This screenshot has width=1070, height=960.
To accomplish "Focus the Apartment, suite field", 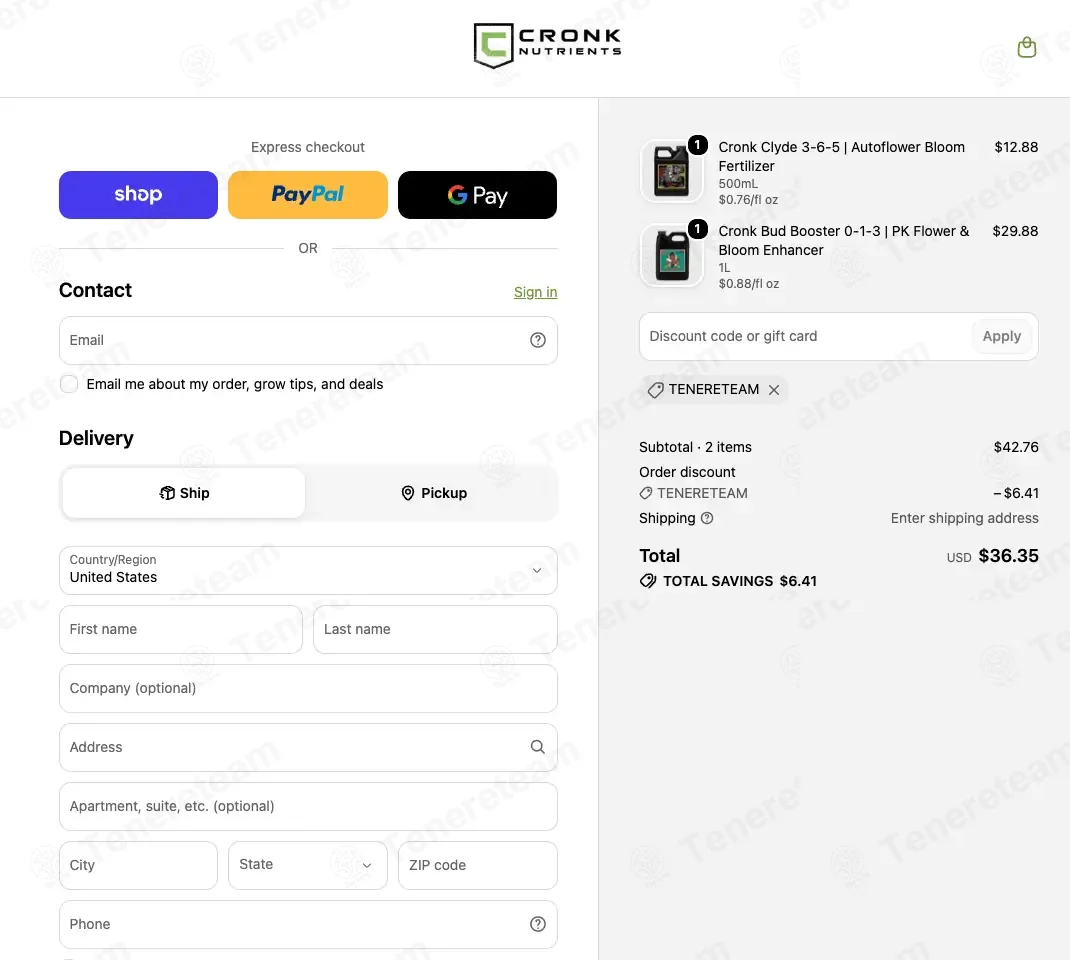I will pos(308,806).
